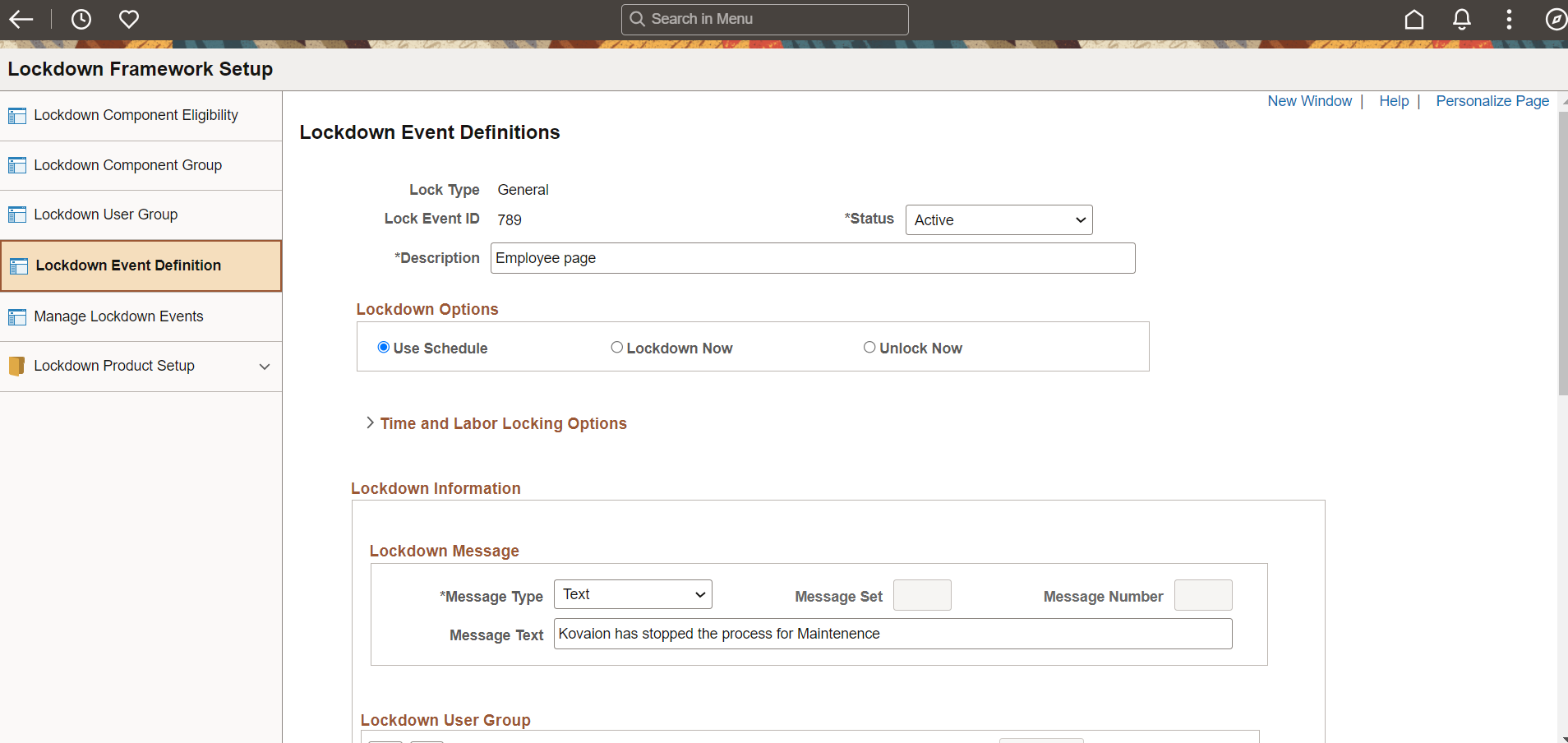Open a New Window via the link

[x=1309, y=101]
